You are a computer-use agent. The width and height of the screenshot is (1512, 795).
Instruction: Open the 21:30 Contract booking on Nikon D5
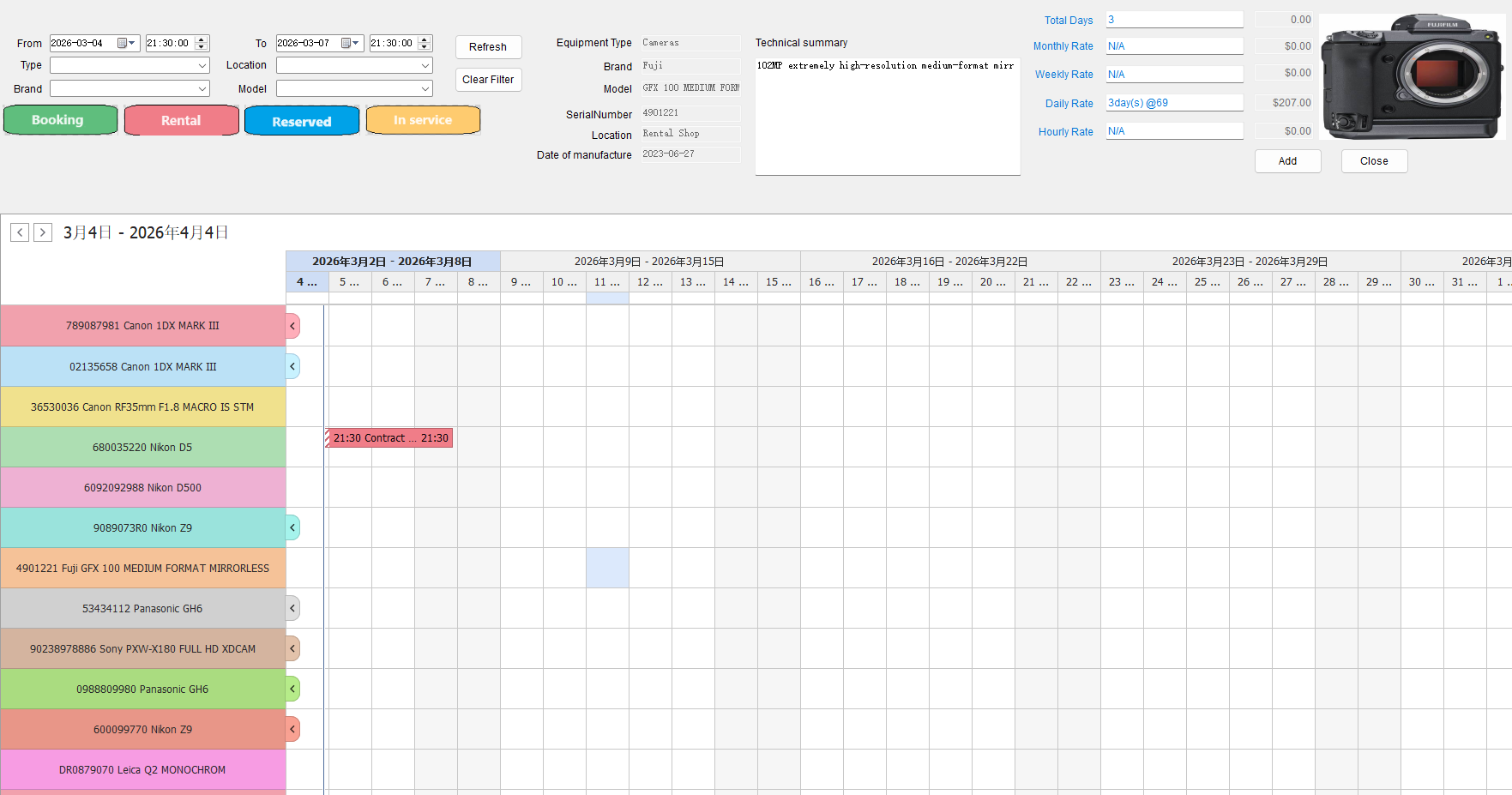click(389, 438)
